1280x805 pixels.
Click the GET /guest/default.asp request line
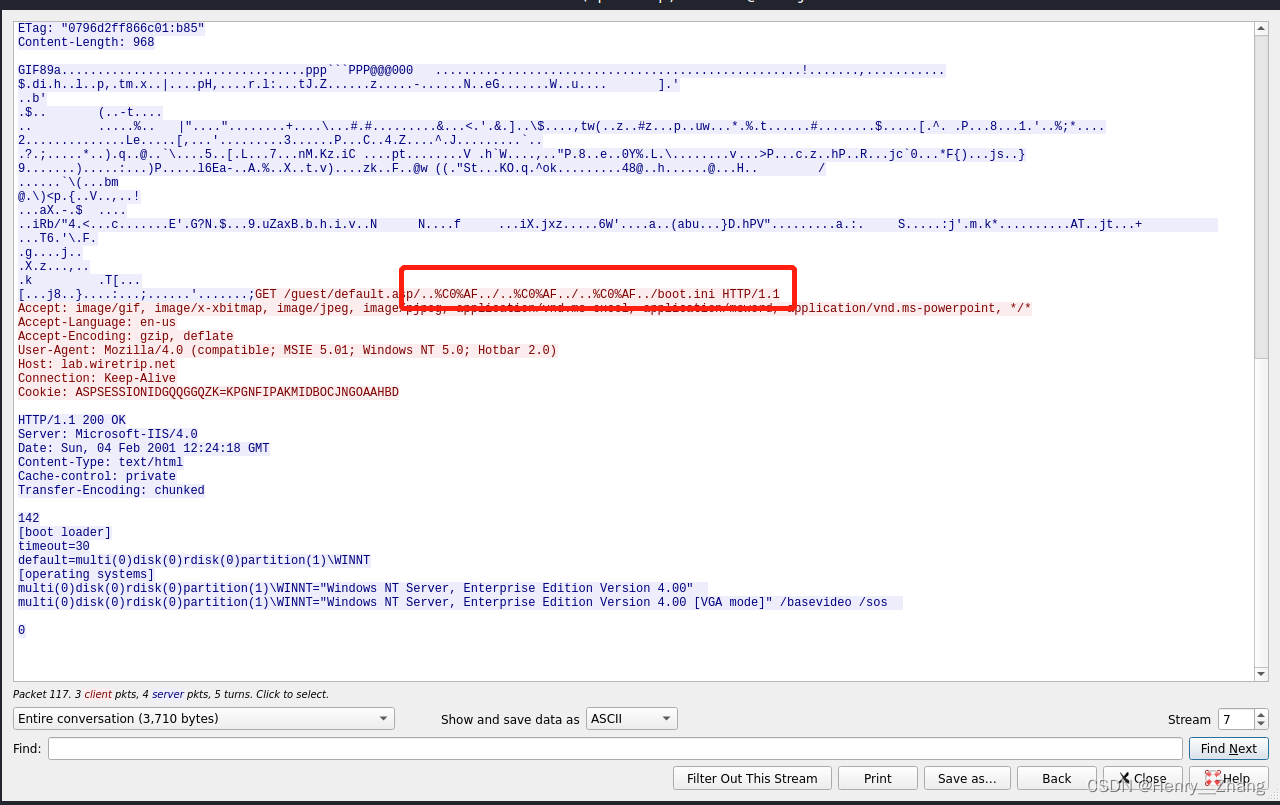(517, 294)
